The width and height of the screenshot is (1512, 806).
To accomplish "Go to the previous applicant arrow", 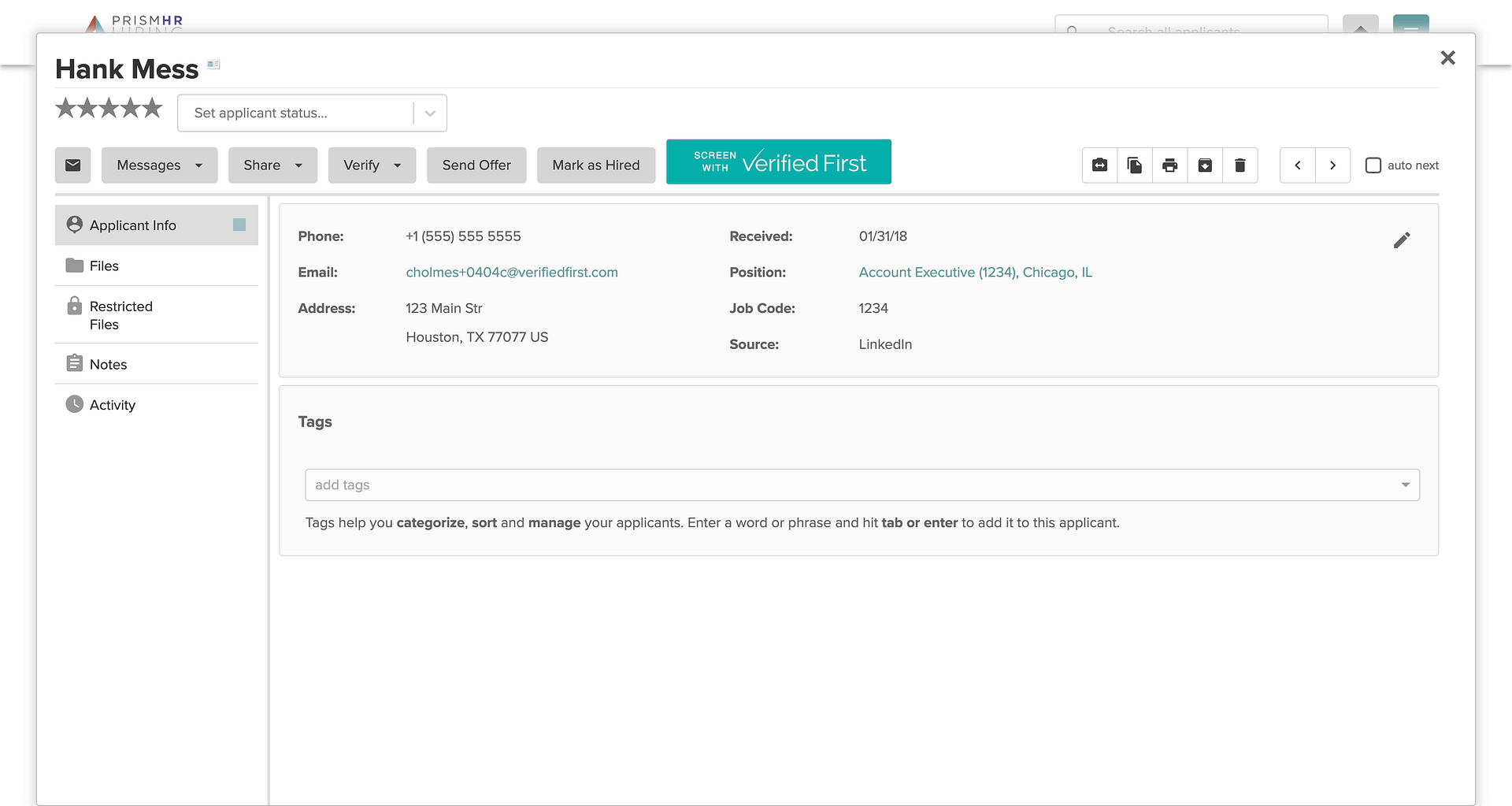I will [1298, 165].
